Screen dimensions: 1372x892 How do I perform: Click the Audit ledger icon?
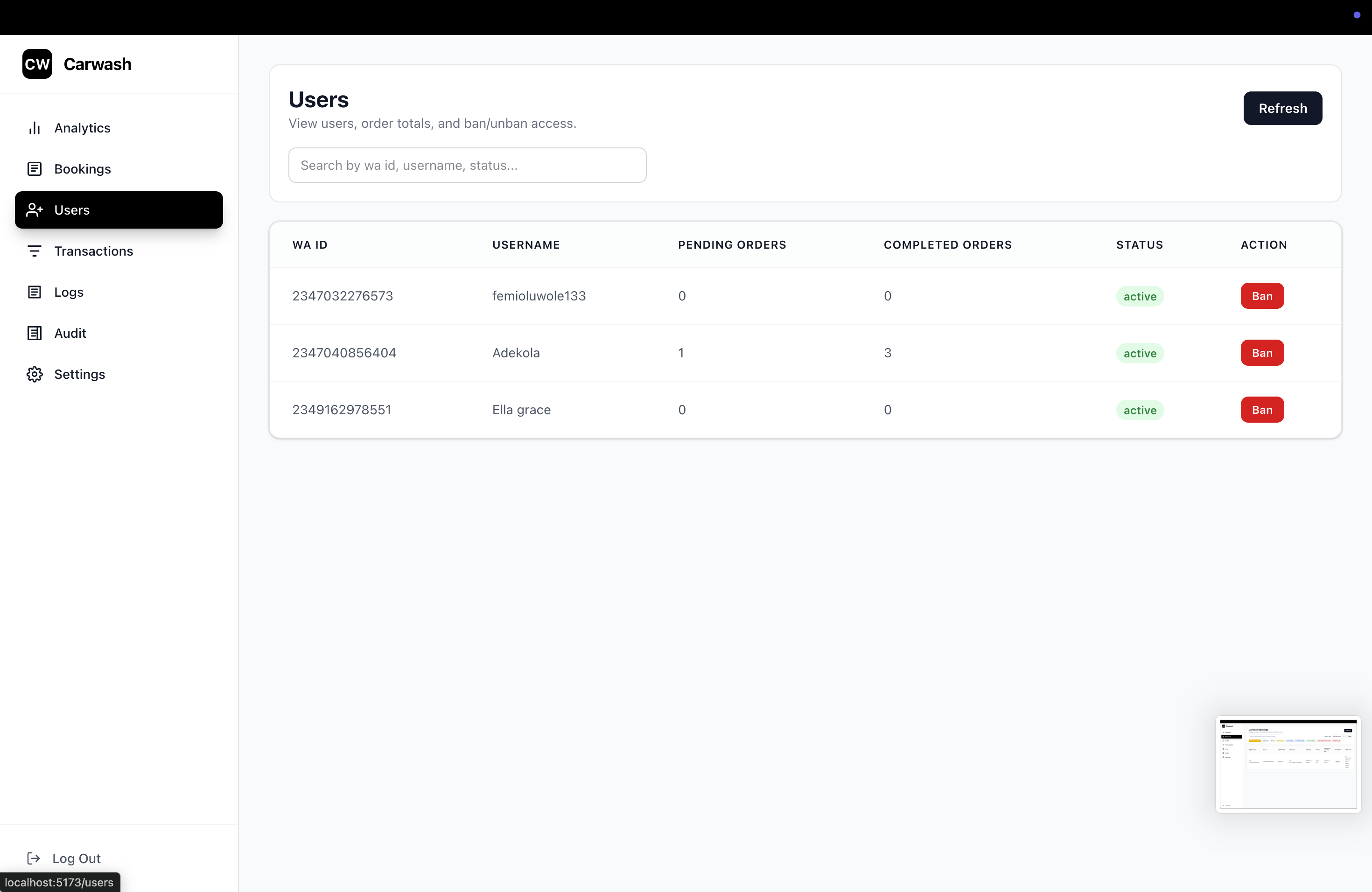(x=35, y=333)
